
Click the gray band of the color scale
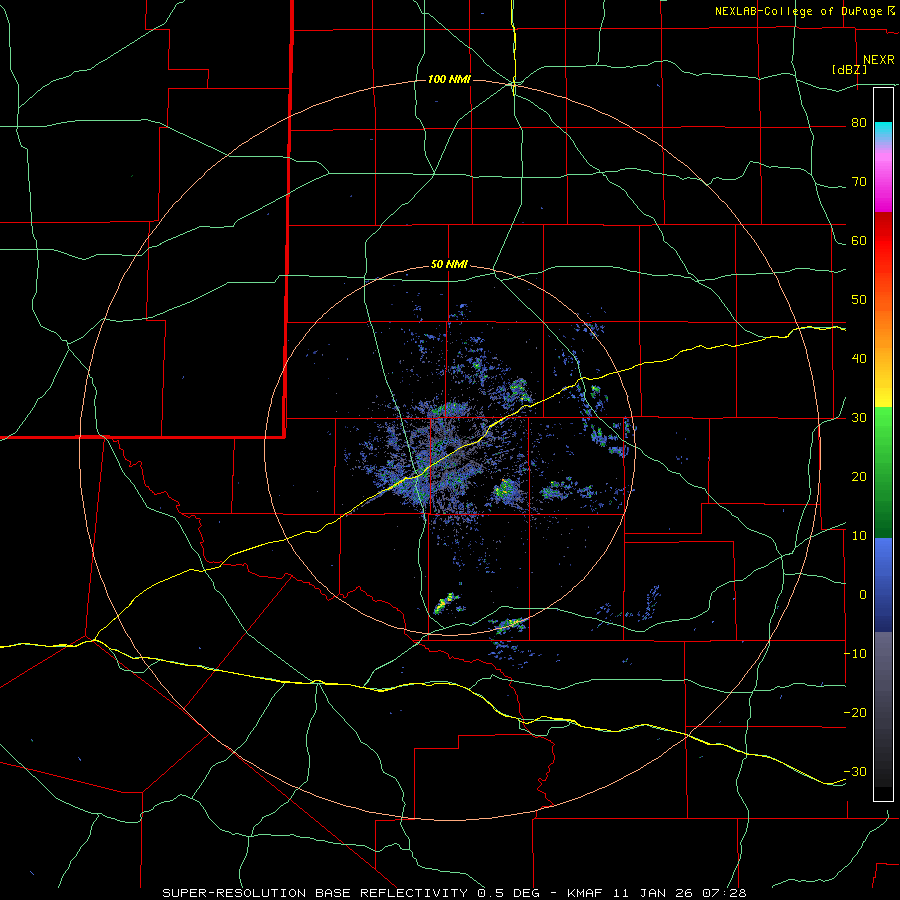pos(883,709)
